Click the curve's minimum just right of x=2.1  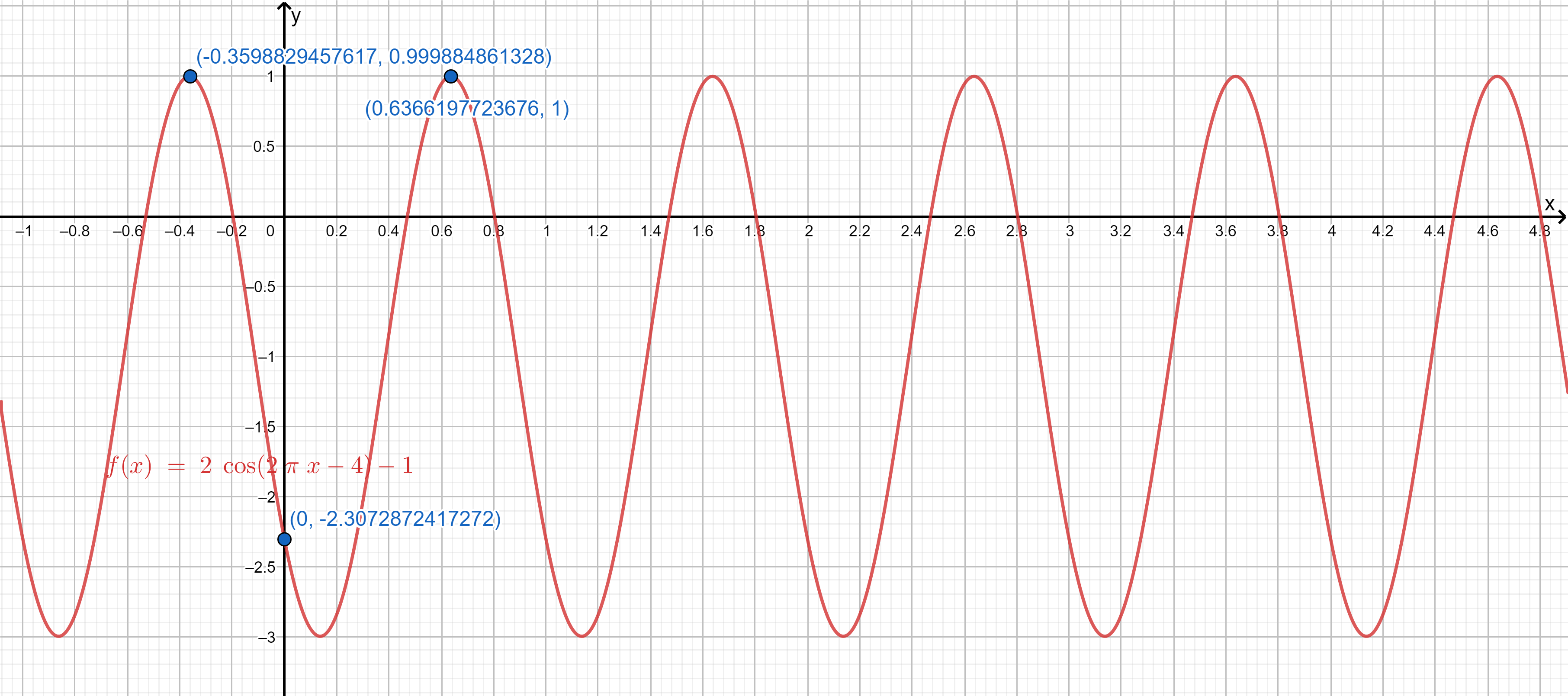tap(844, 636)
